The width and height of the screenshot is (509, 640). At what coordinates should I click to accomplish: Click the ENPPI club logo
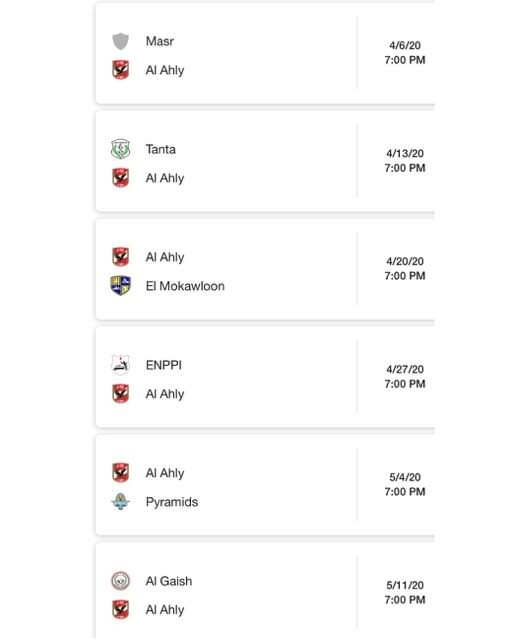(120, 365)
